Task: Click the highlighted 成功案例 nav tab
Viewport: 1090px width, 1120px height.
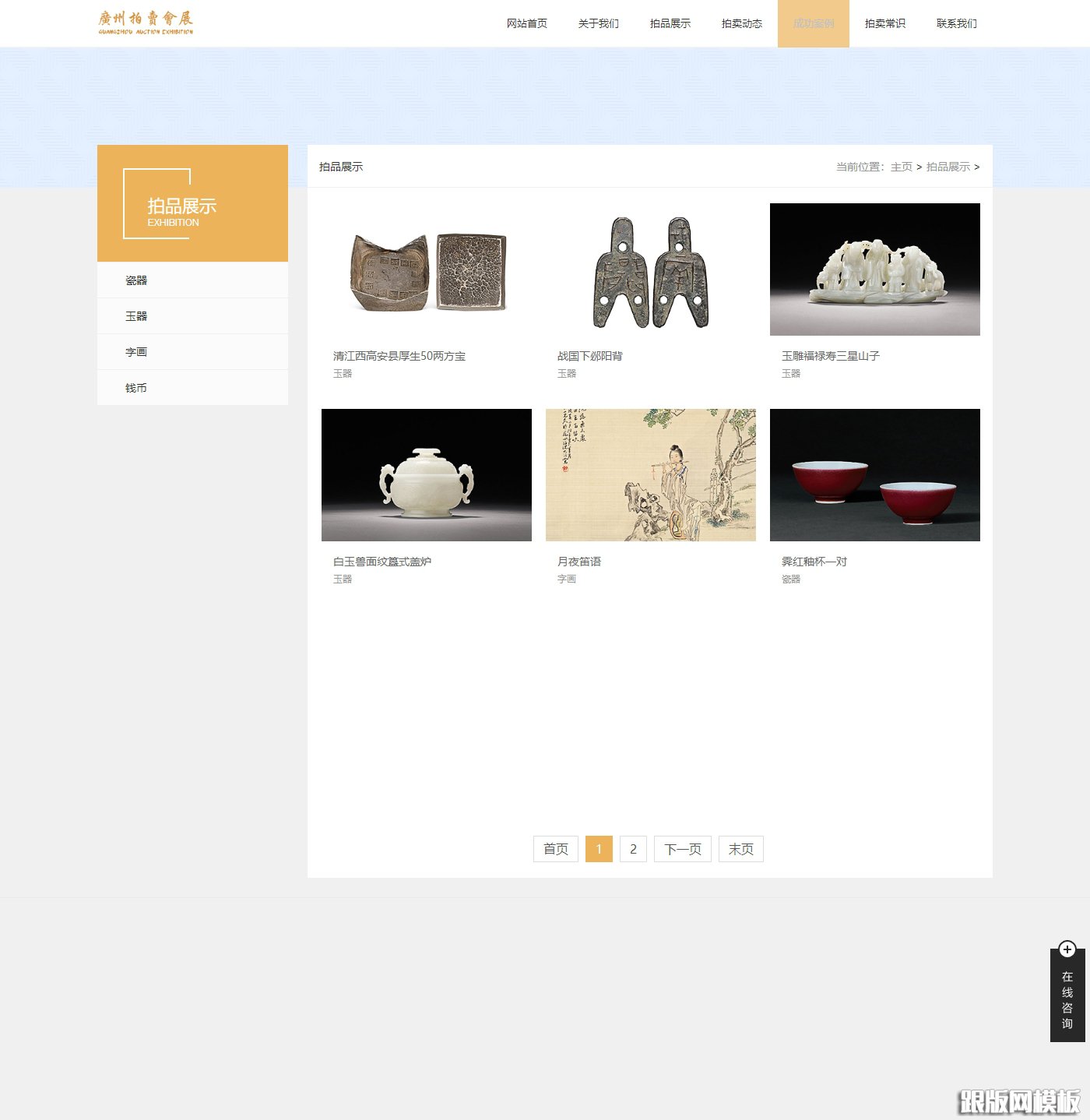Action: coord(813,23)
